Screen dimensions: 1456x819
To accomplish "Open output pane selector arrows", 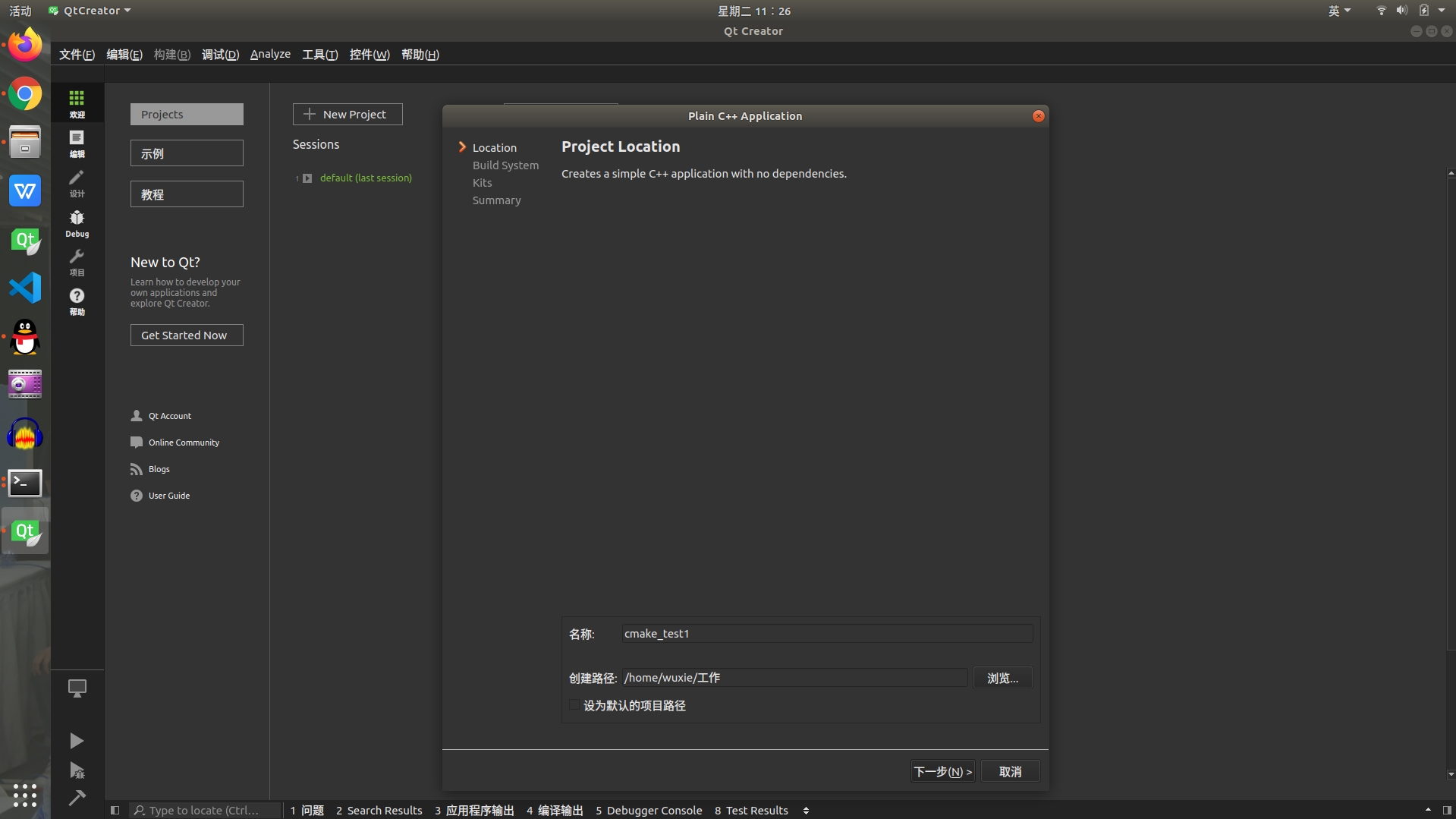I will coord(806,810).
